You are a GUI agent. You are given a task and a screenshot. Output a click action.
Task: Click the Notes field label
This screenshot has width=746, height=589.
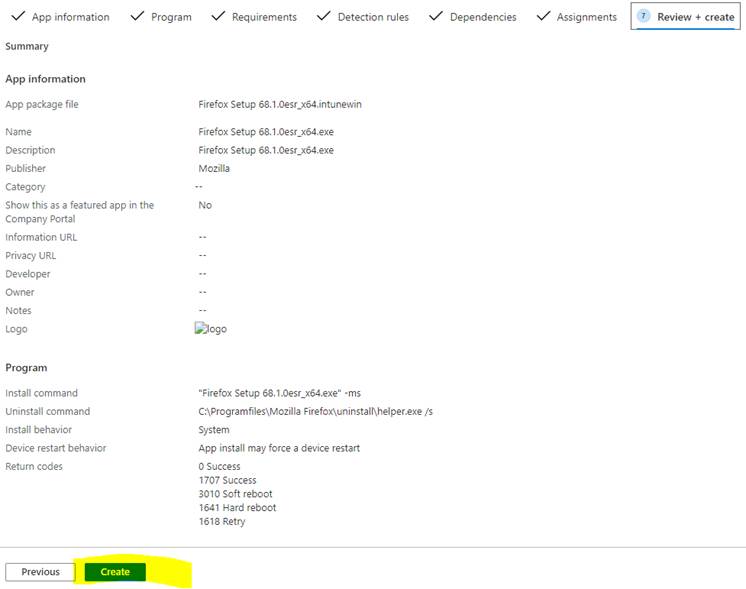(x=18, y=311)
